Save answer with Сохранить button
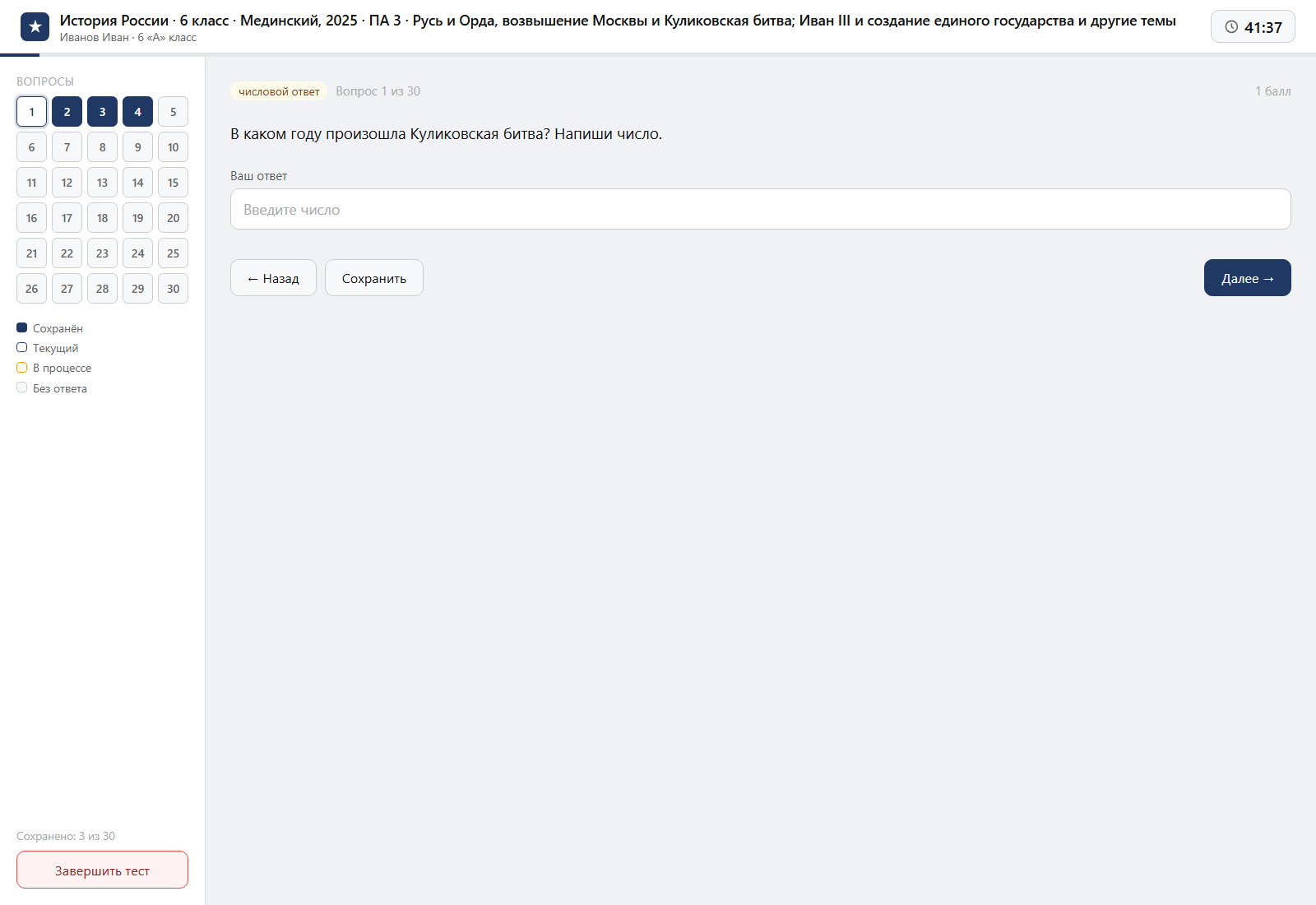 (374, 278)
